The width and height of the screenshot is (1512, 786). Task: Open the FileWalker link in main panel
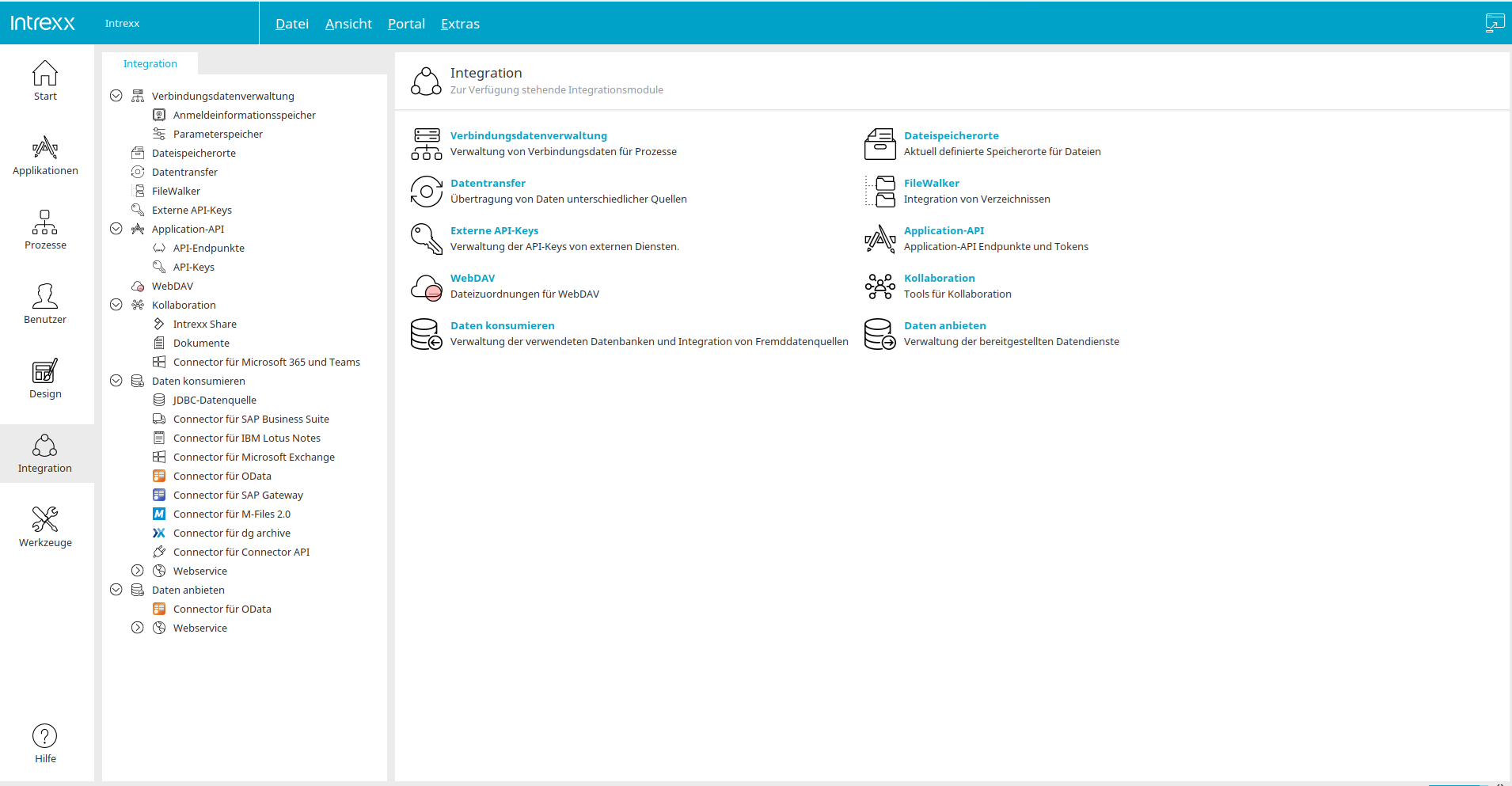[932, 183]
